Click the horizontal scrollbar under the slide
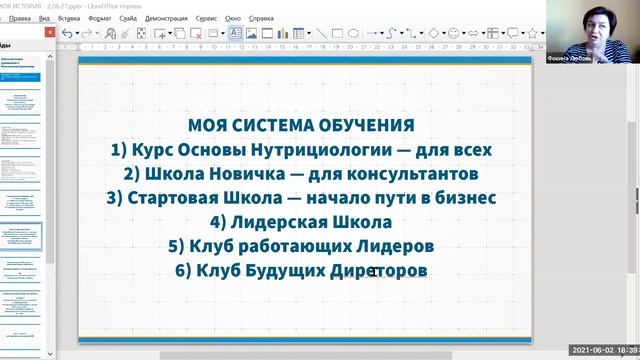 pos(306,356)
